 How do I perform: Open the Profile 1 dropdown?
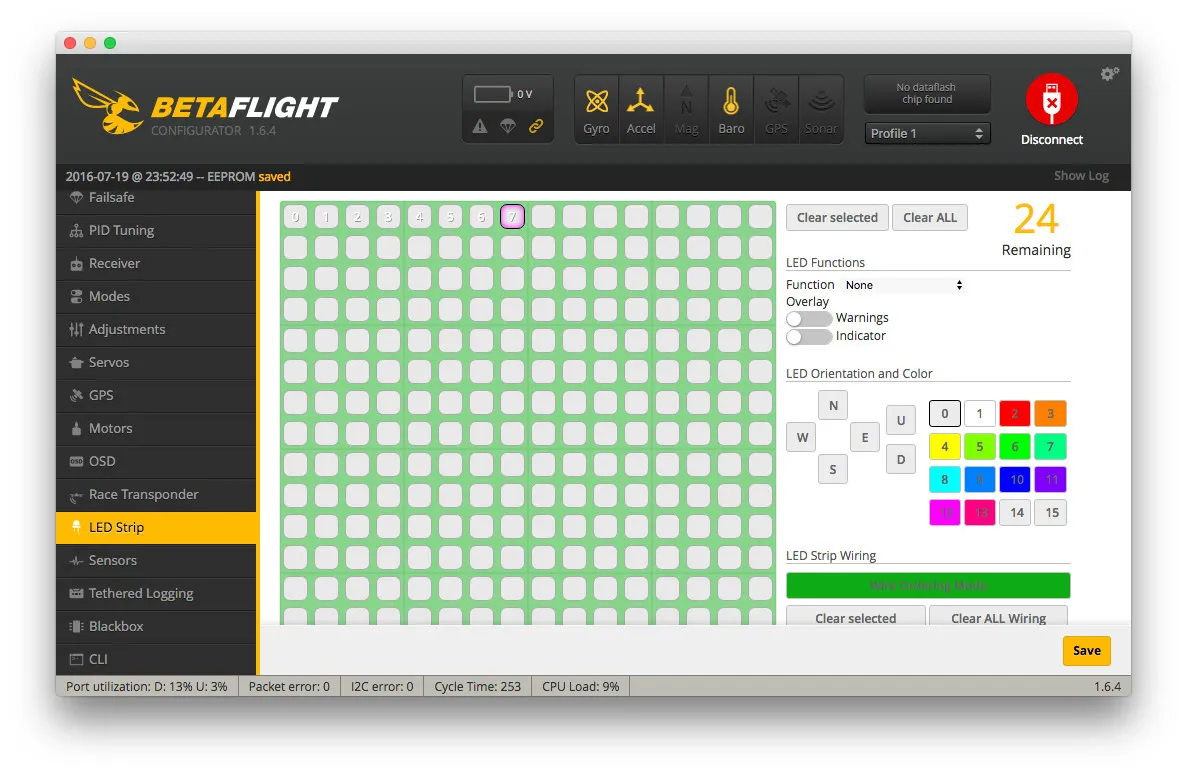[927, 133]
